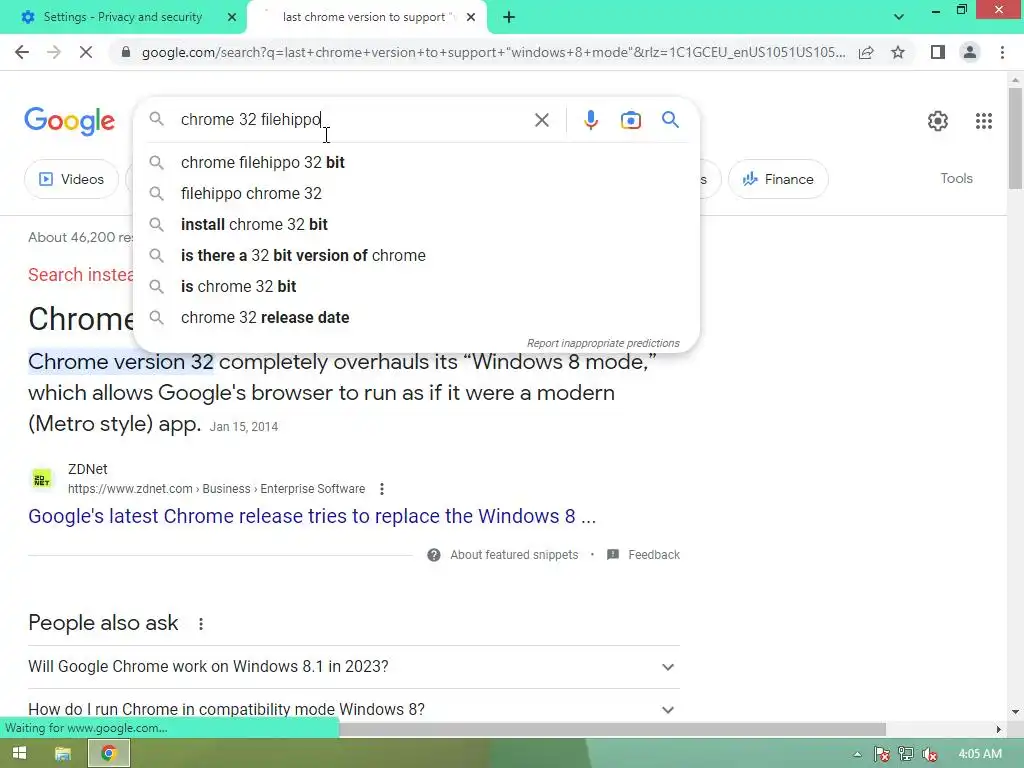Viewport: 1024px width, 768px height.
Task: Click the address bar URL
Action: (x=493, y=52)
